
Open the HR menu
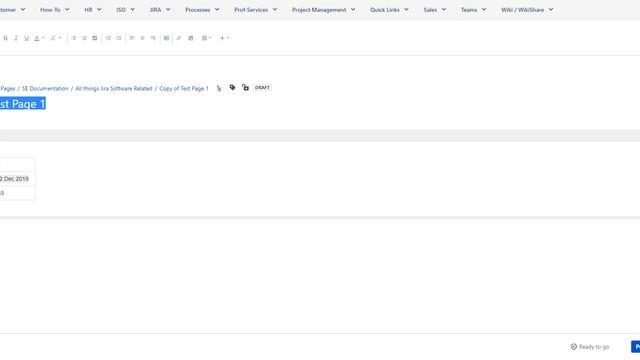click(93, 9)
